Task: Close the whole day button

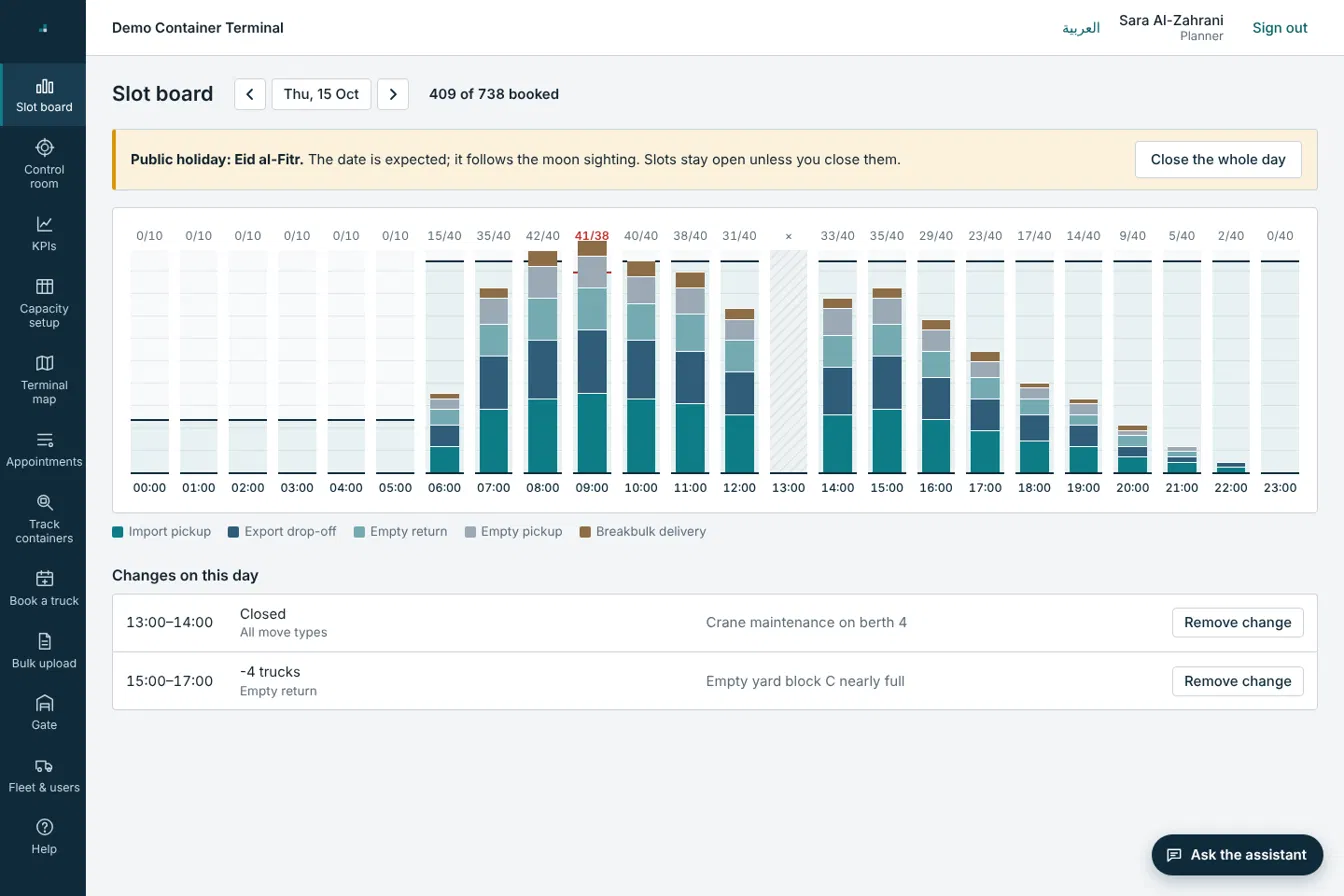Action: click(x=1218, y=159)
